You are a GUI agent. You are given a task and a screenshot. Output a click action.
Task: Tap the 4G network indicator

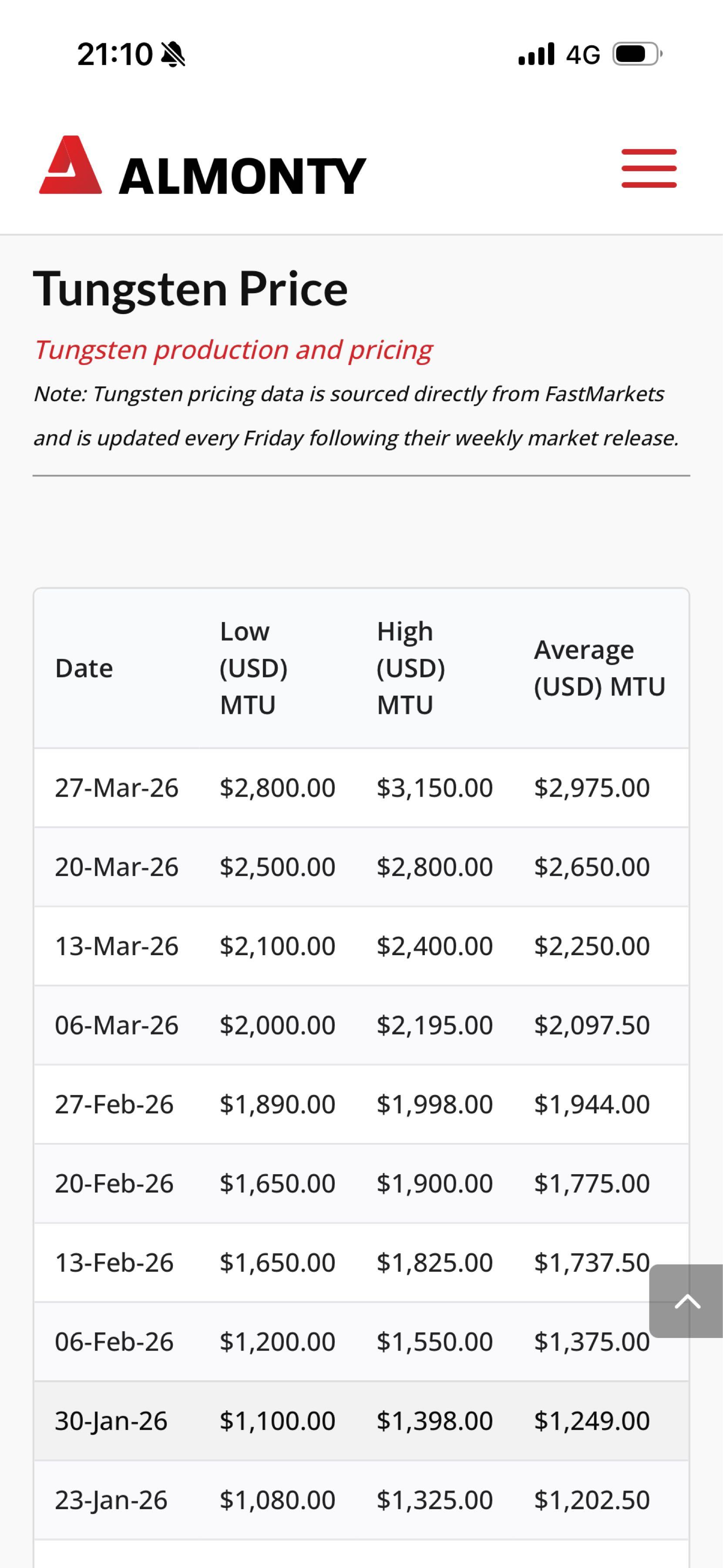coord(582,55)
